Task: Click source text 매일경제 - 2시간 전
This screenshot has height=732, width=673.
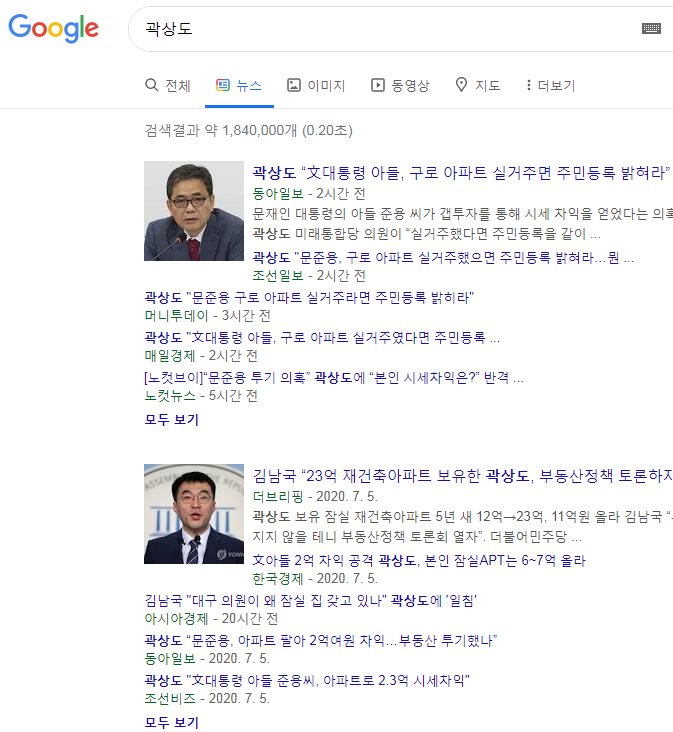Action: click(x=201, y=356)
